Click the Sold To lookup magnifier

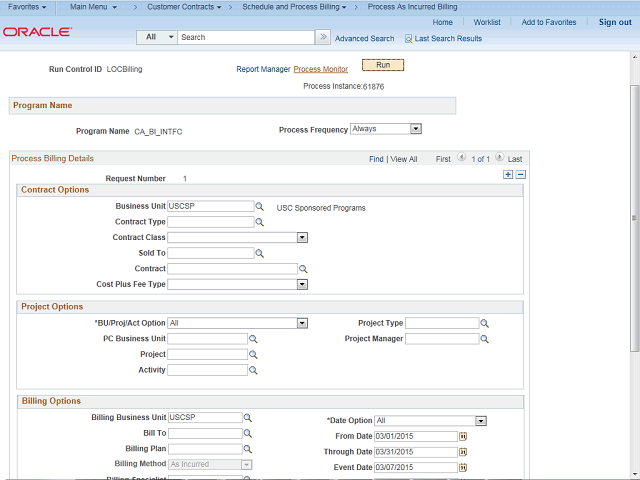pyautogui.click(x=259, y=254)
